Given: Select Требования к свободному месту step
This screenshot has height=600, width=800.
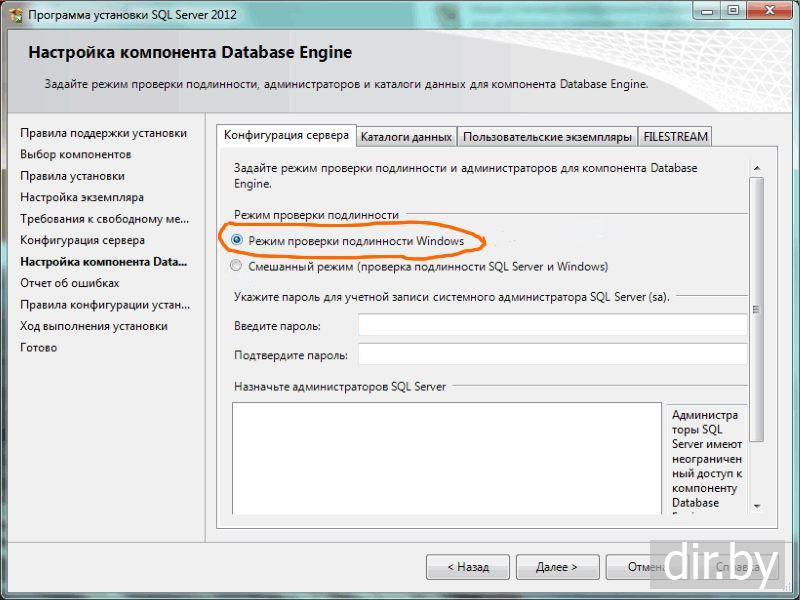Looking at the screenshot, I should [104, 219].
